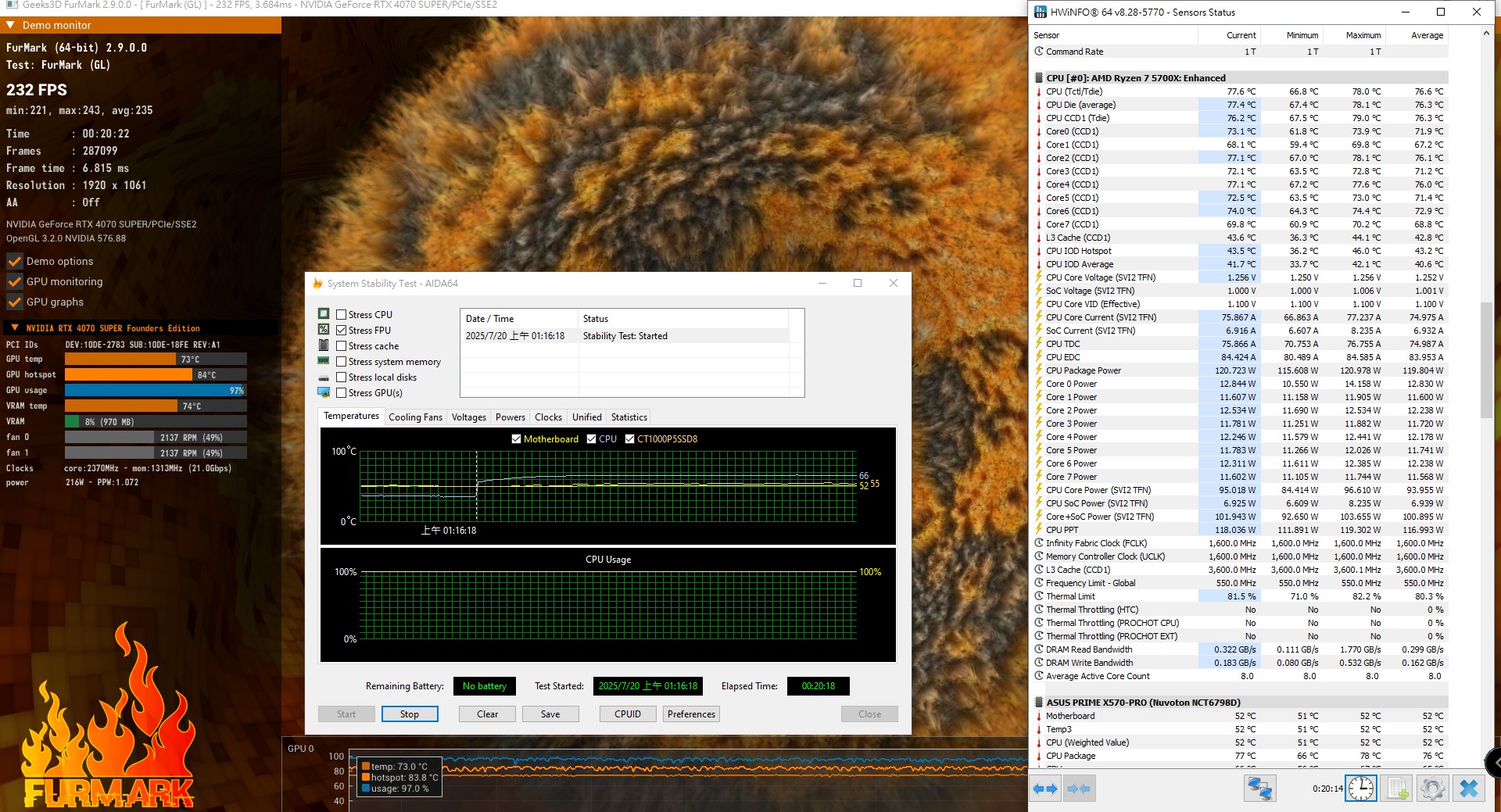The height and width of the screenshot is (812, 1501).
Task: Click RAM stick icon beside Stress system memory
Action: (324, 361)
